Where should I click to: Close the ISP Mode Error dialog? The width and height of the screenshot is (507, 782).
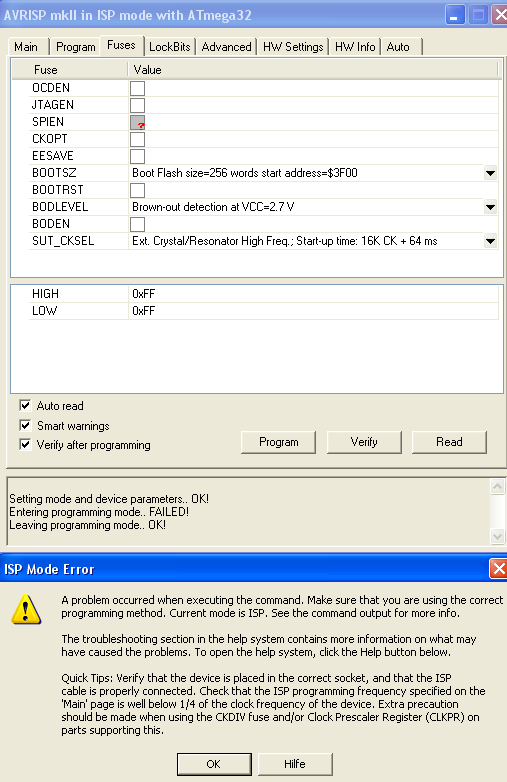tap(499, 569)
